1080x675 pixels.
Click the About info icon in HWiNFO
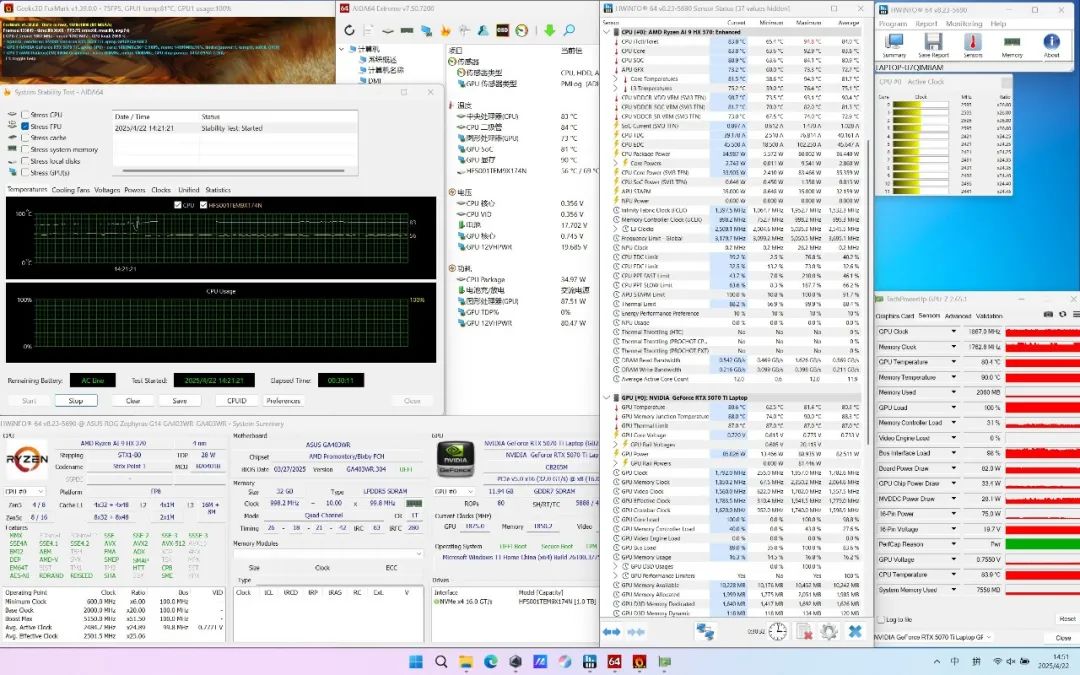click(1052, 45)
